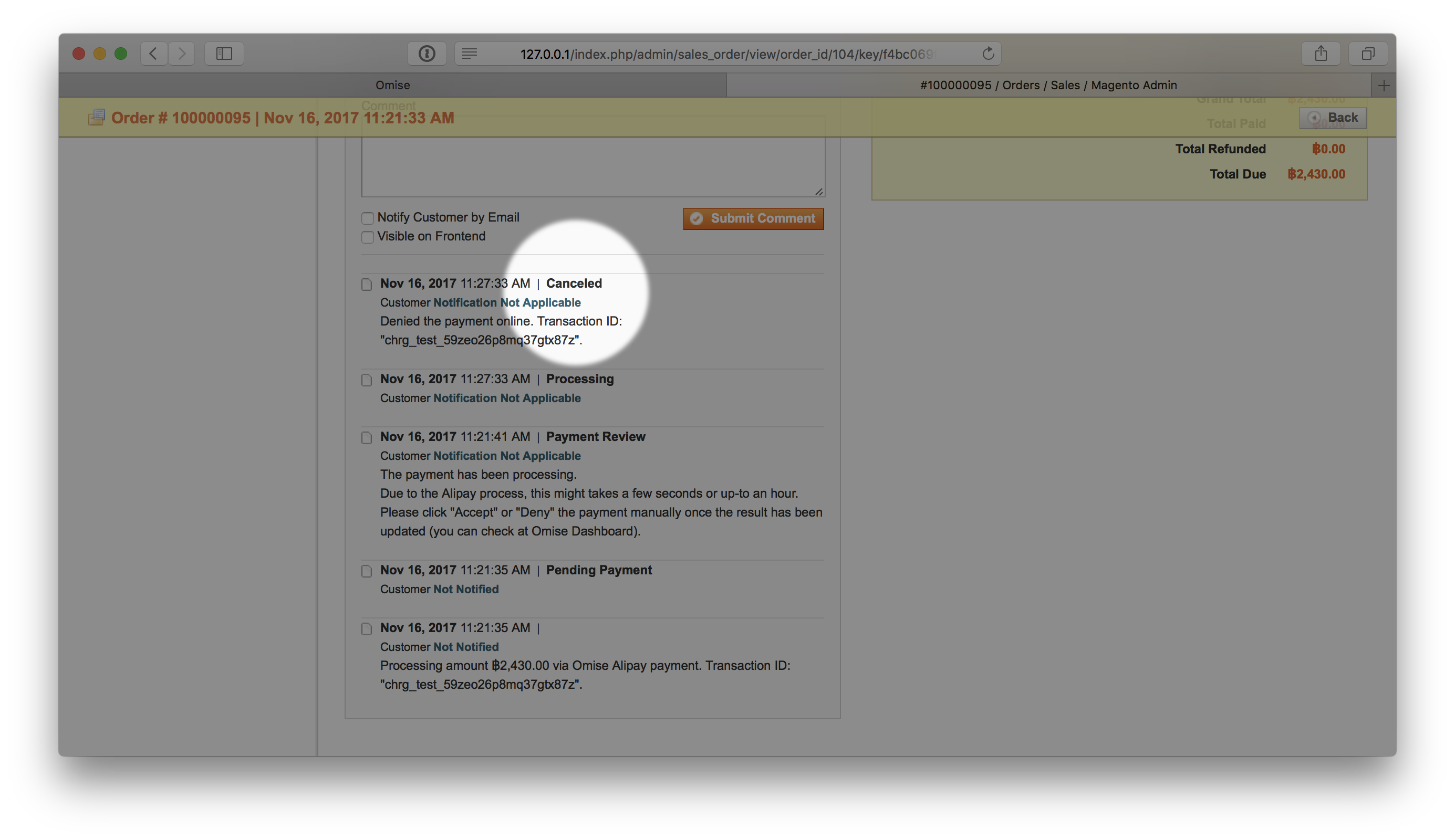Go back with Safari back arrow
Viewport: 1455px width, 840px height.
(153, 54)
